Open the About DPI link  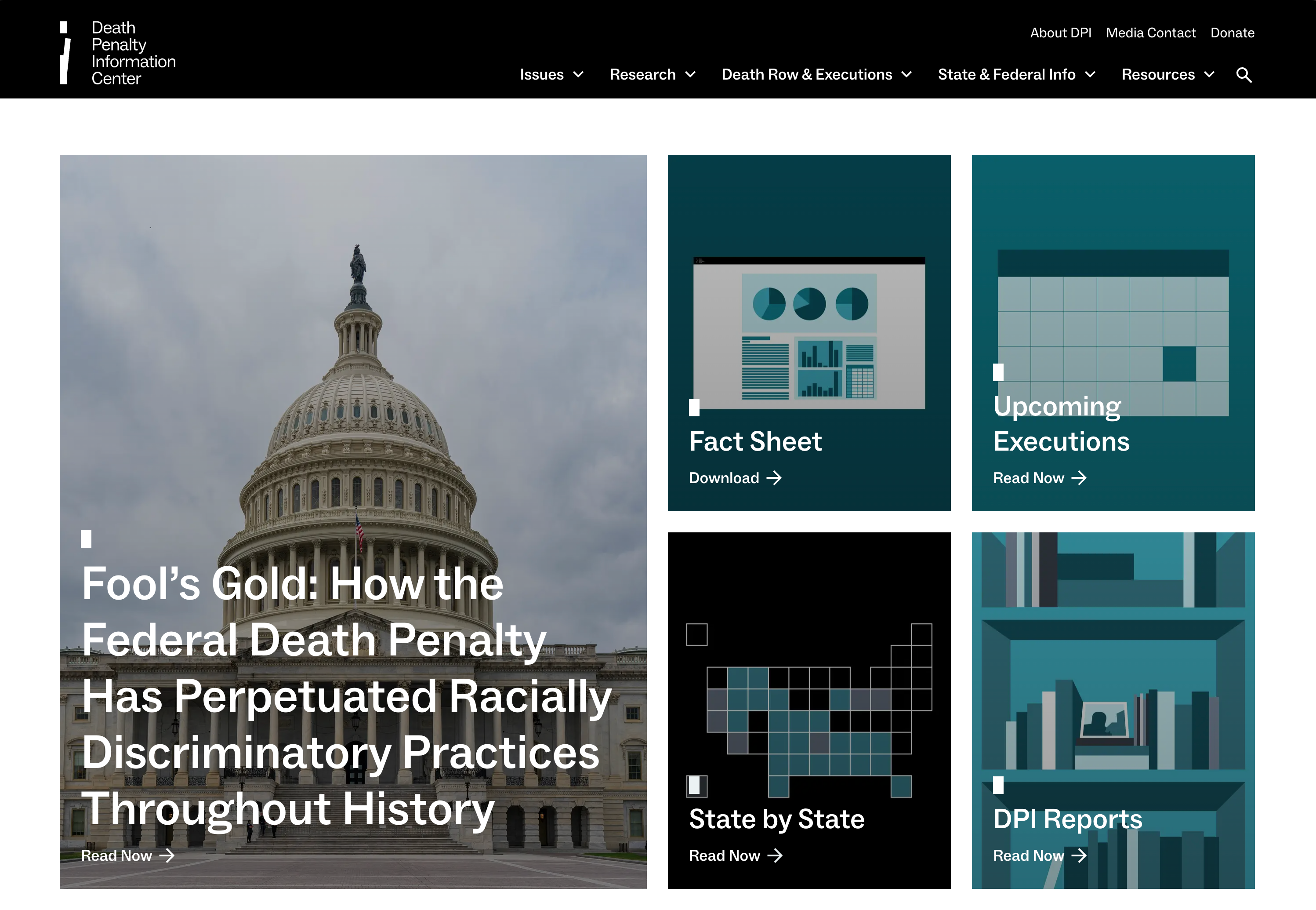[1060, 33]
